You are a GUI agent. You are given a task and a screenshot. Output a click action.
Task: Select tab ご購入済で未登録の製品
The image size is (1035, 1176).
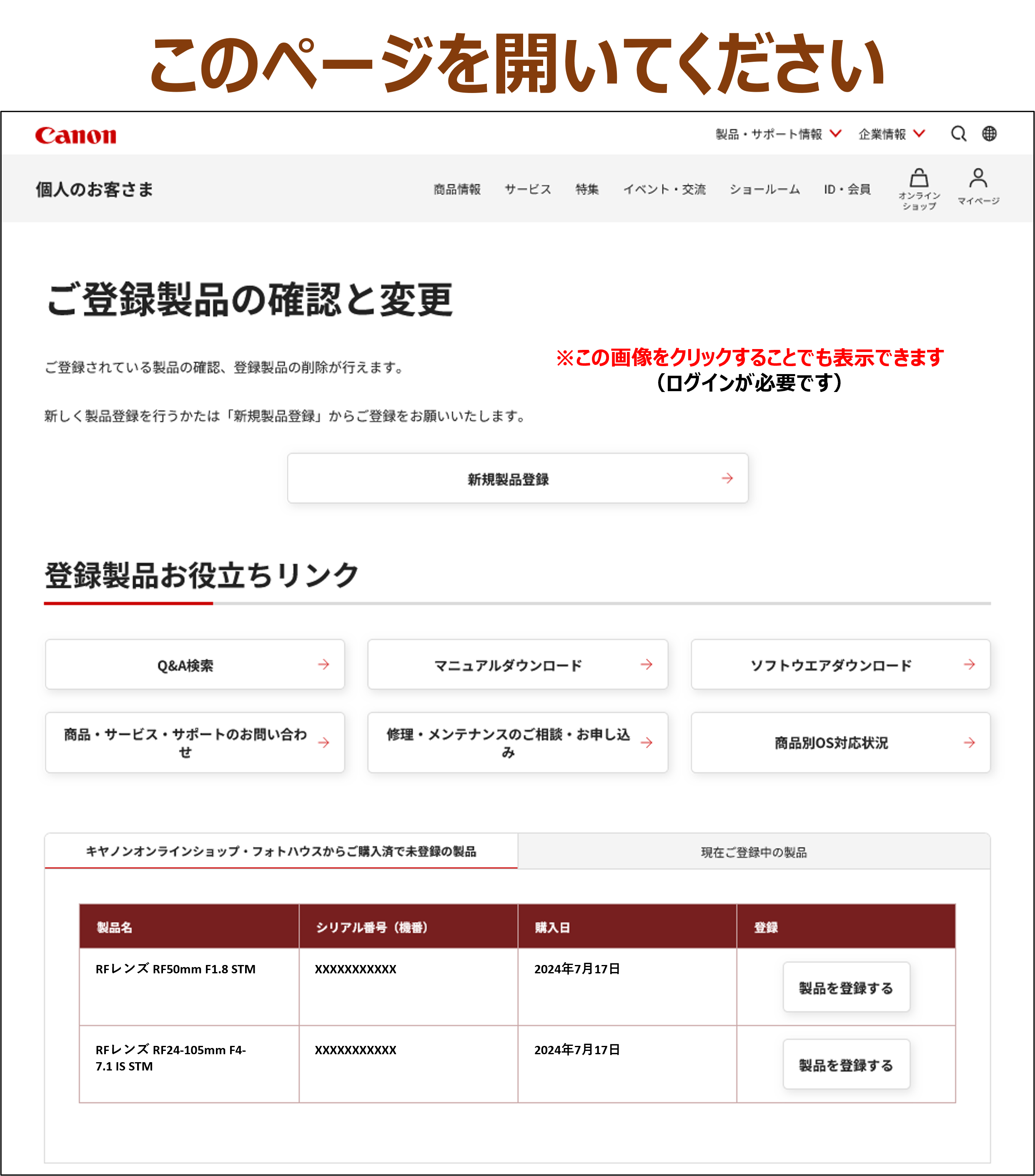click(x=281, y=851)
